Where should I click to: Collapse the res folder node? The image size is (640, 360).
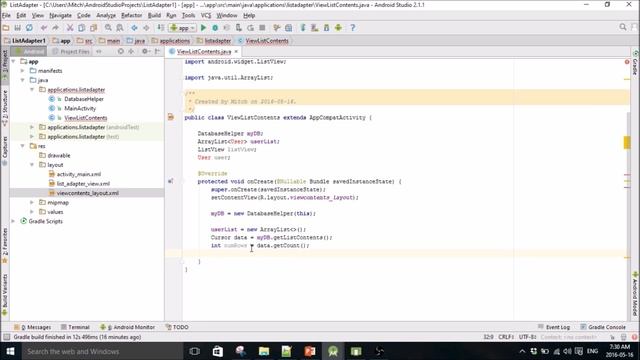pos(23,146)
